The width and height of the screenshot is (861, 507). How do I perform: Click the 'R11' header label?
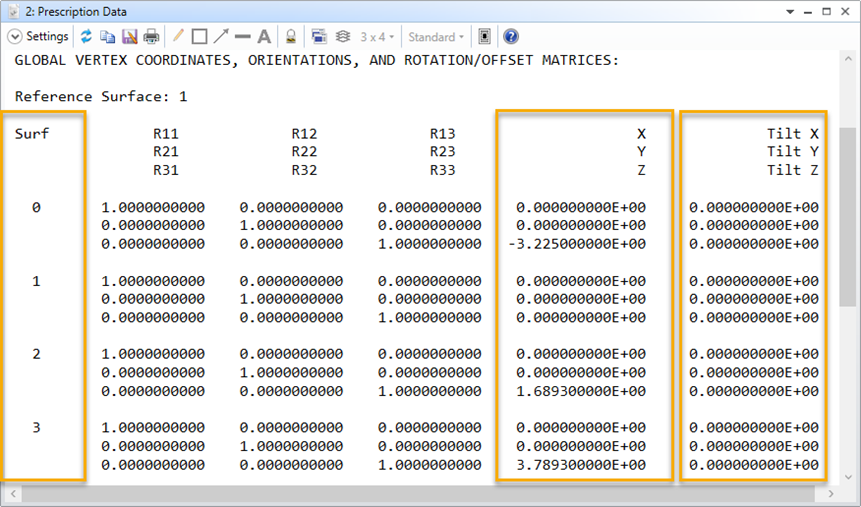[166, 133]
